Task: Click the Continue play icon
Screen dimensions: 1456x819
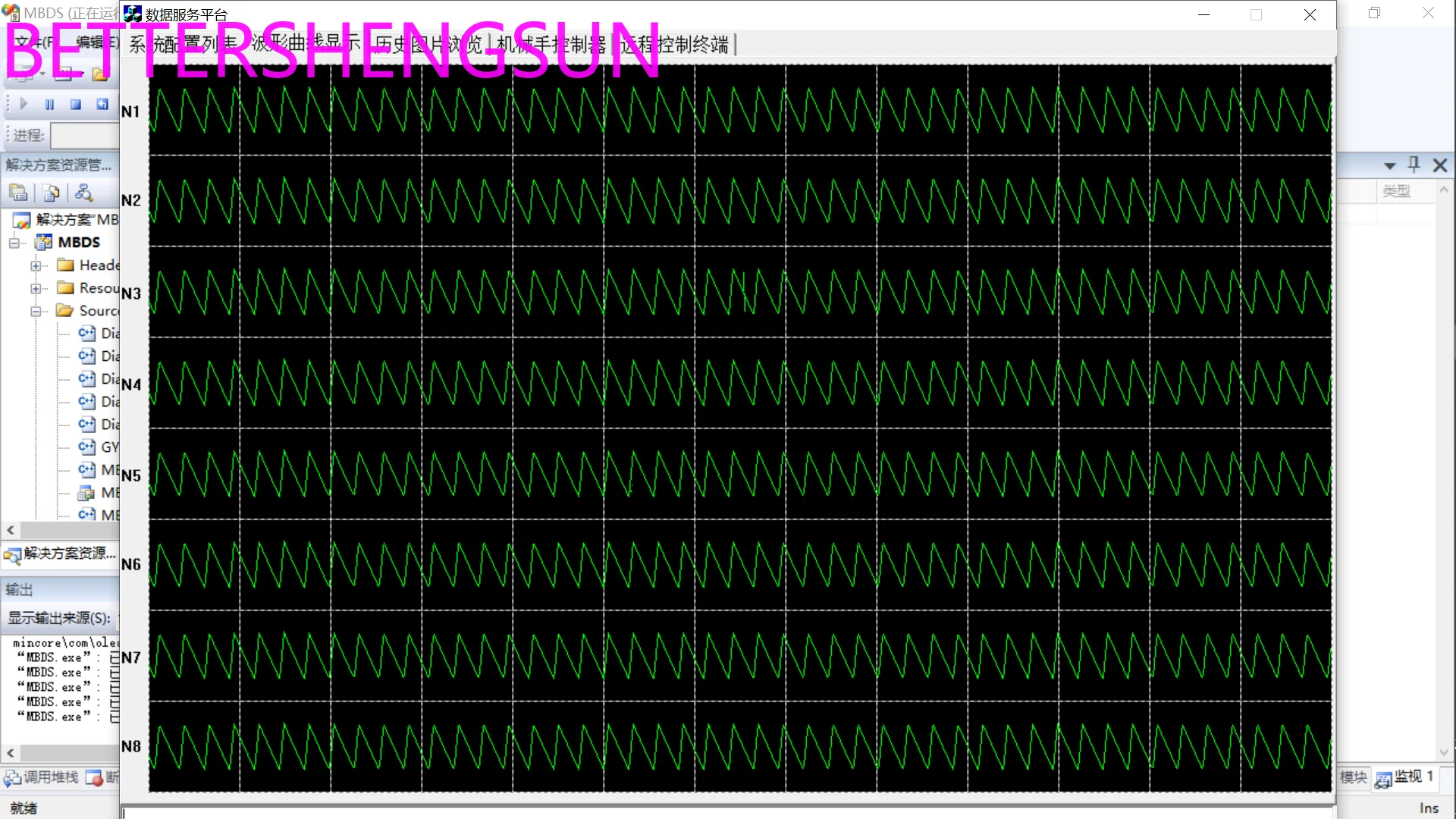Action: [24, 104]
